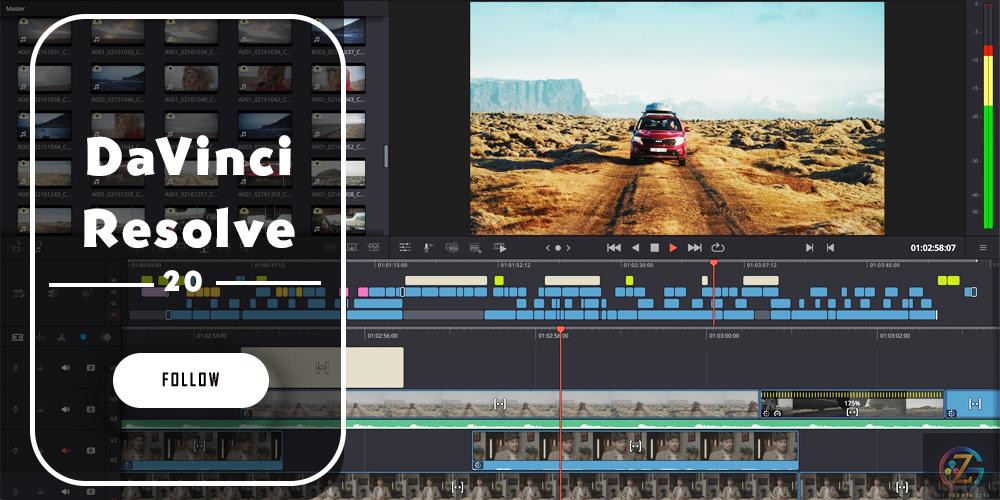Select the 175% retimed clip

click(x=852, y=404)
